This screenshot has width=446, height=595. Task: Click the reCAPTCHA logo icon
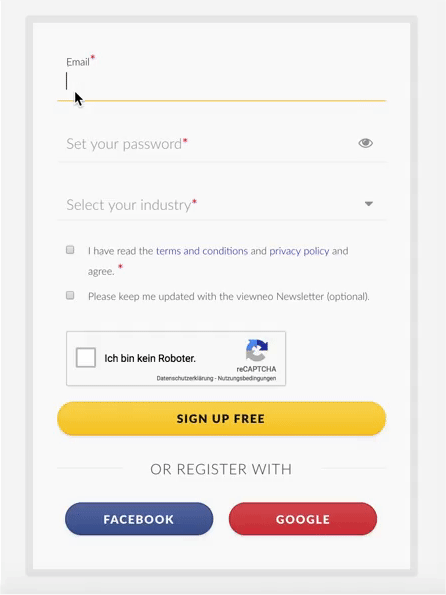coord(257,350)
